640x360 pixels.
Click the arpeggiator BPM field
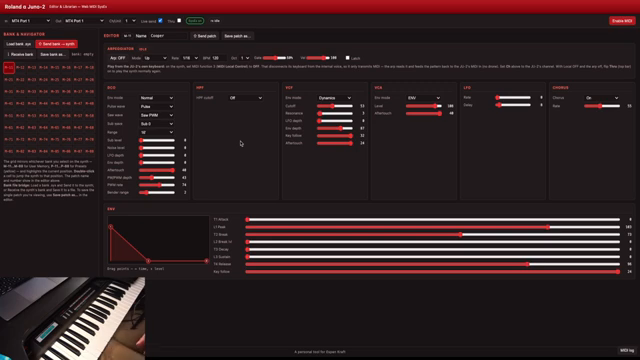[x=219, y=58]
